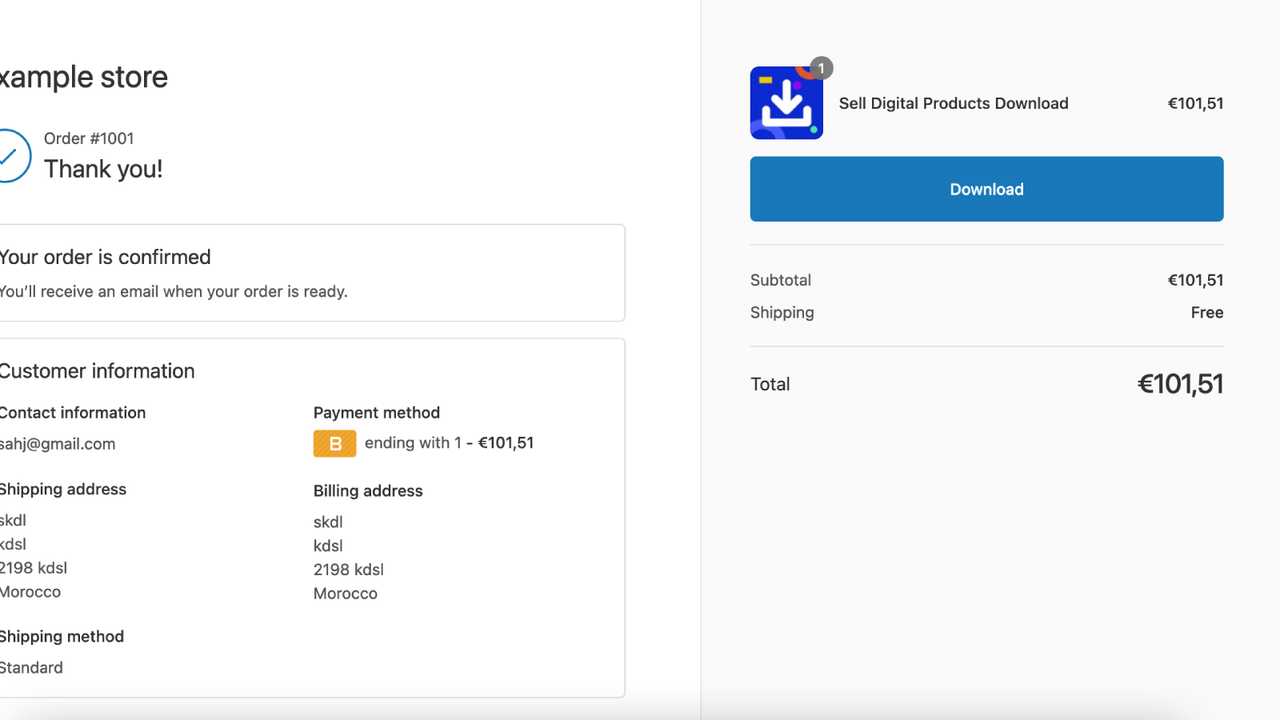Image resolution: width=1280 pixels, height=720 pixels.
Task: Click the Total label
Action: pos(770,384)
